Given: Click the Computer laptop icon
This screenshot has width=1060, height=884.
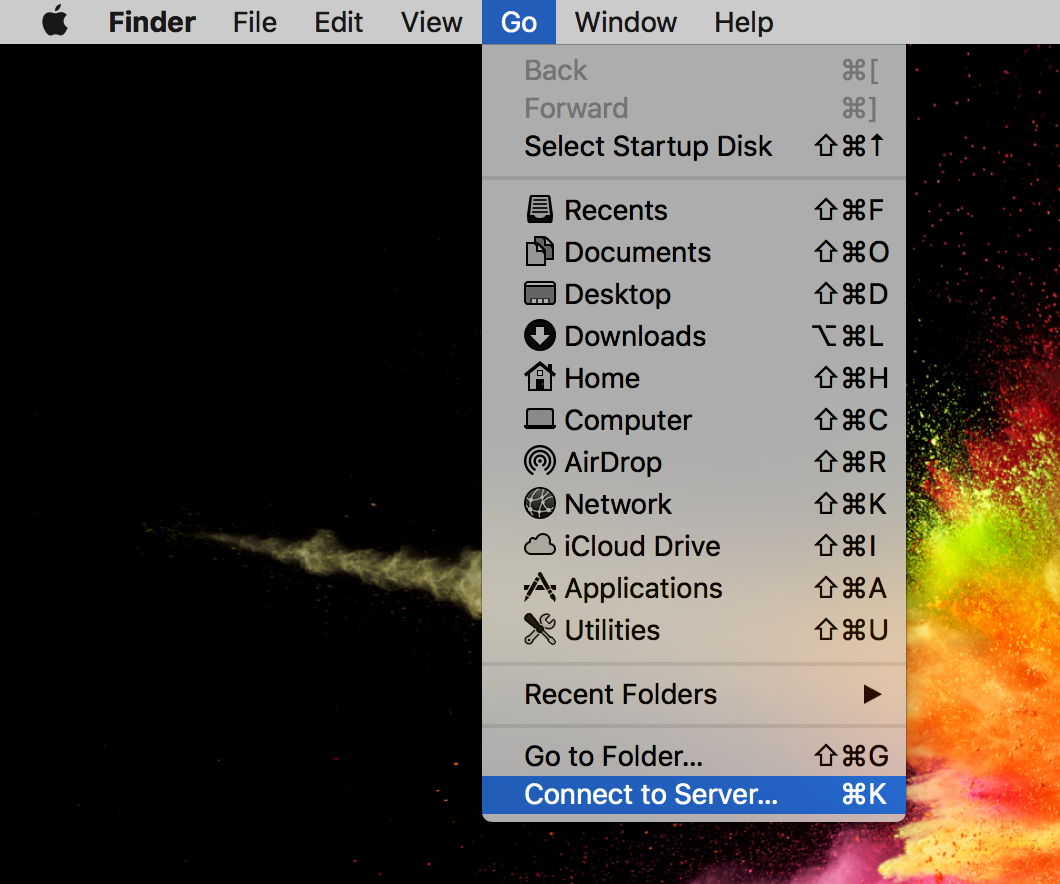Looking at the screenshot, I should (x=539, y=420).
